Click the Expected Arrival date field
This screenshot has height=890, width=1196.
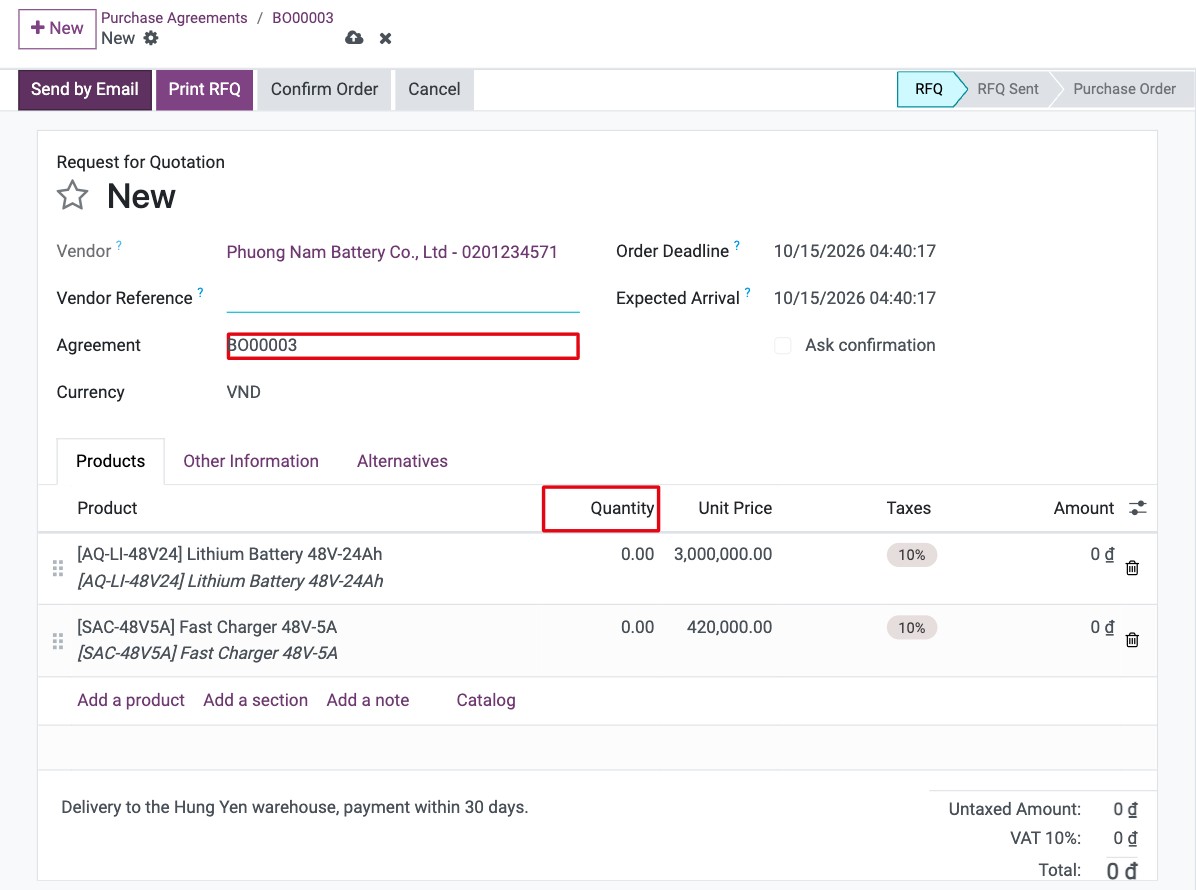(854, 298)
